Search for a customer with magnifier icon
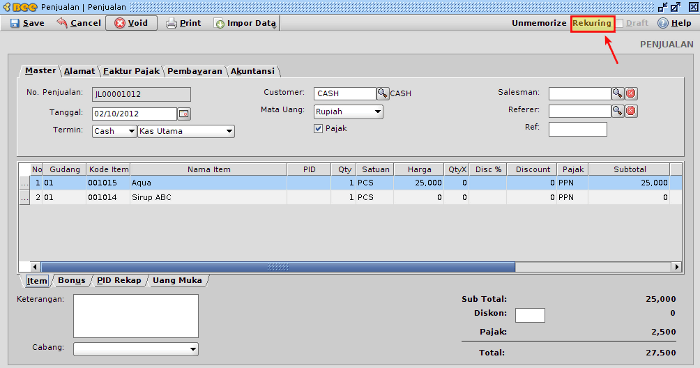Image resolution: width=700 pixels, height=368 pixels. [x=383, y=93]
